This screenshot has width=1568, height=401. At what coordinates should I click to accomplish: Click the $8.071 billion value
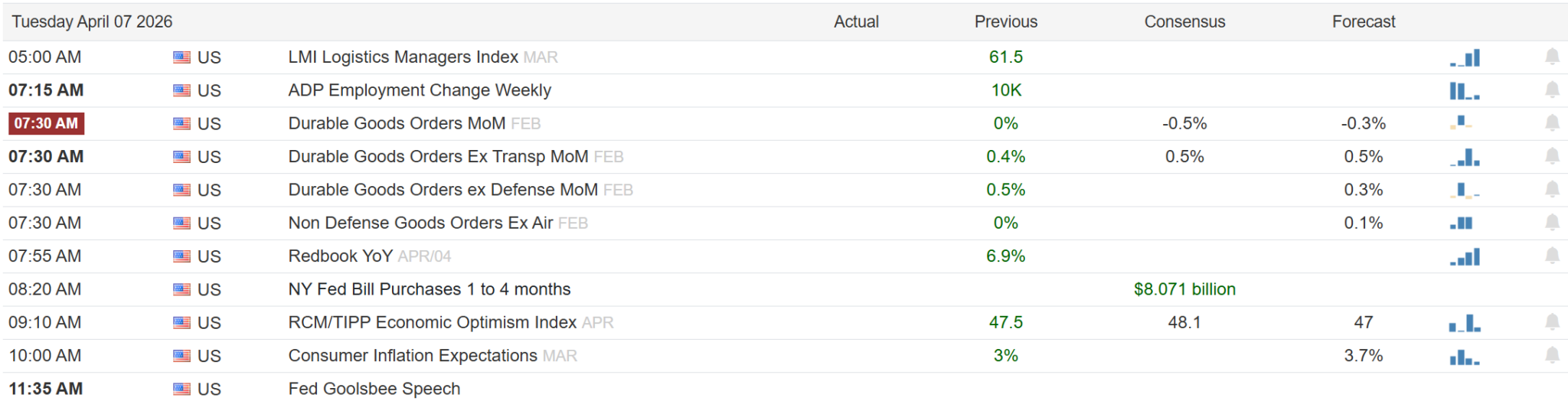tap(1184, 289)
